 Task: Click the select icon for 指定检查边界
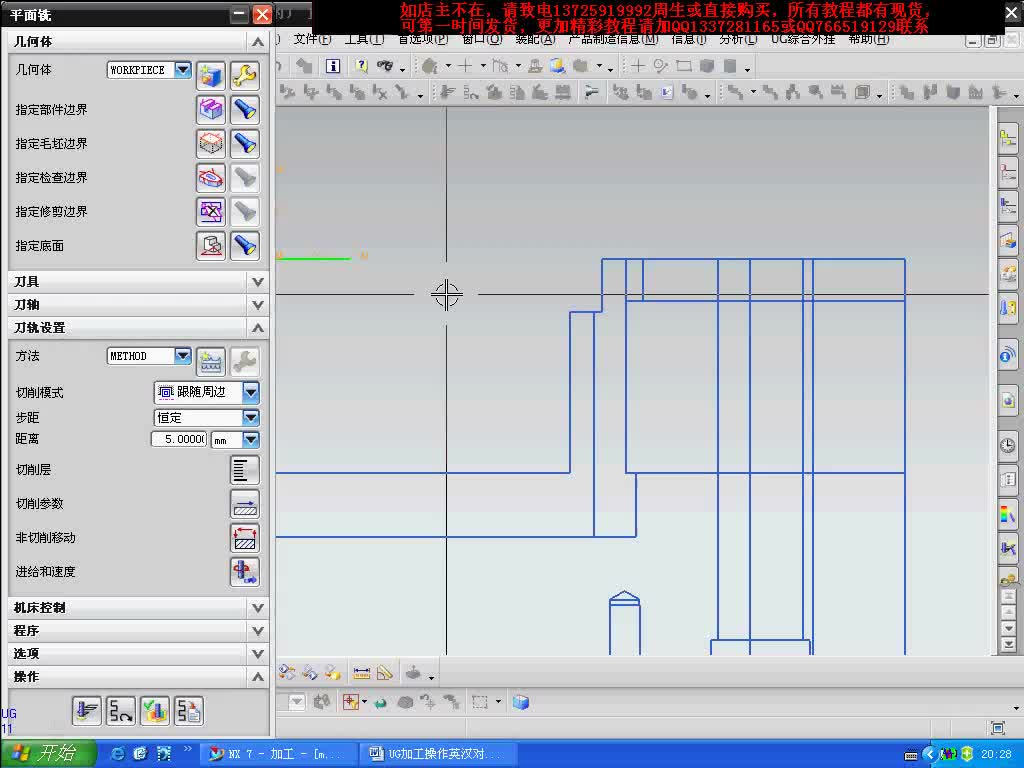[x=210, y=178]
